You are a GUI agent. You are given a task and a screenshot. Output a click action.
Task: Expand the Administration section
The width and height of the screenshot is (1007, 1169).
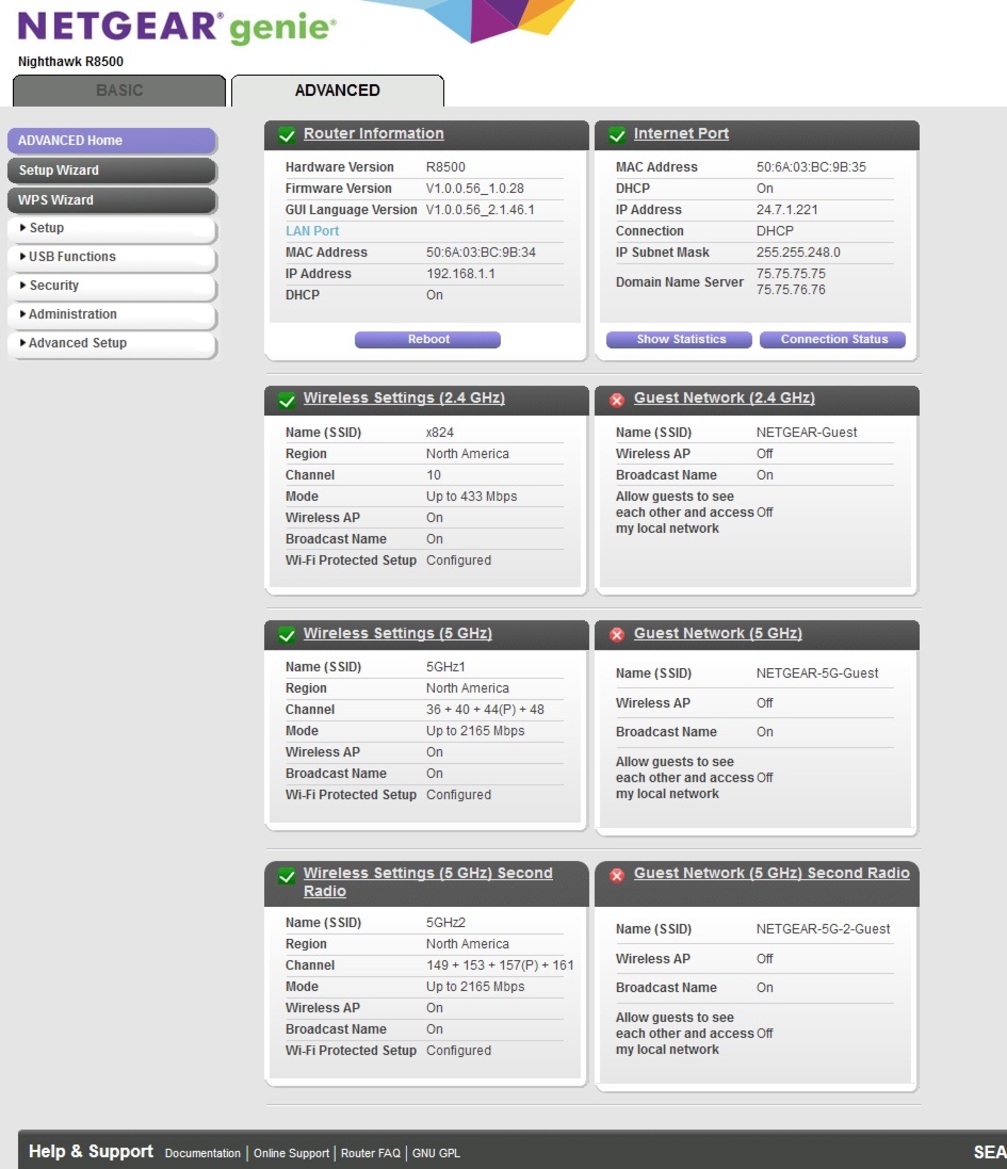tap(112, 315)
